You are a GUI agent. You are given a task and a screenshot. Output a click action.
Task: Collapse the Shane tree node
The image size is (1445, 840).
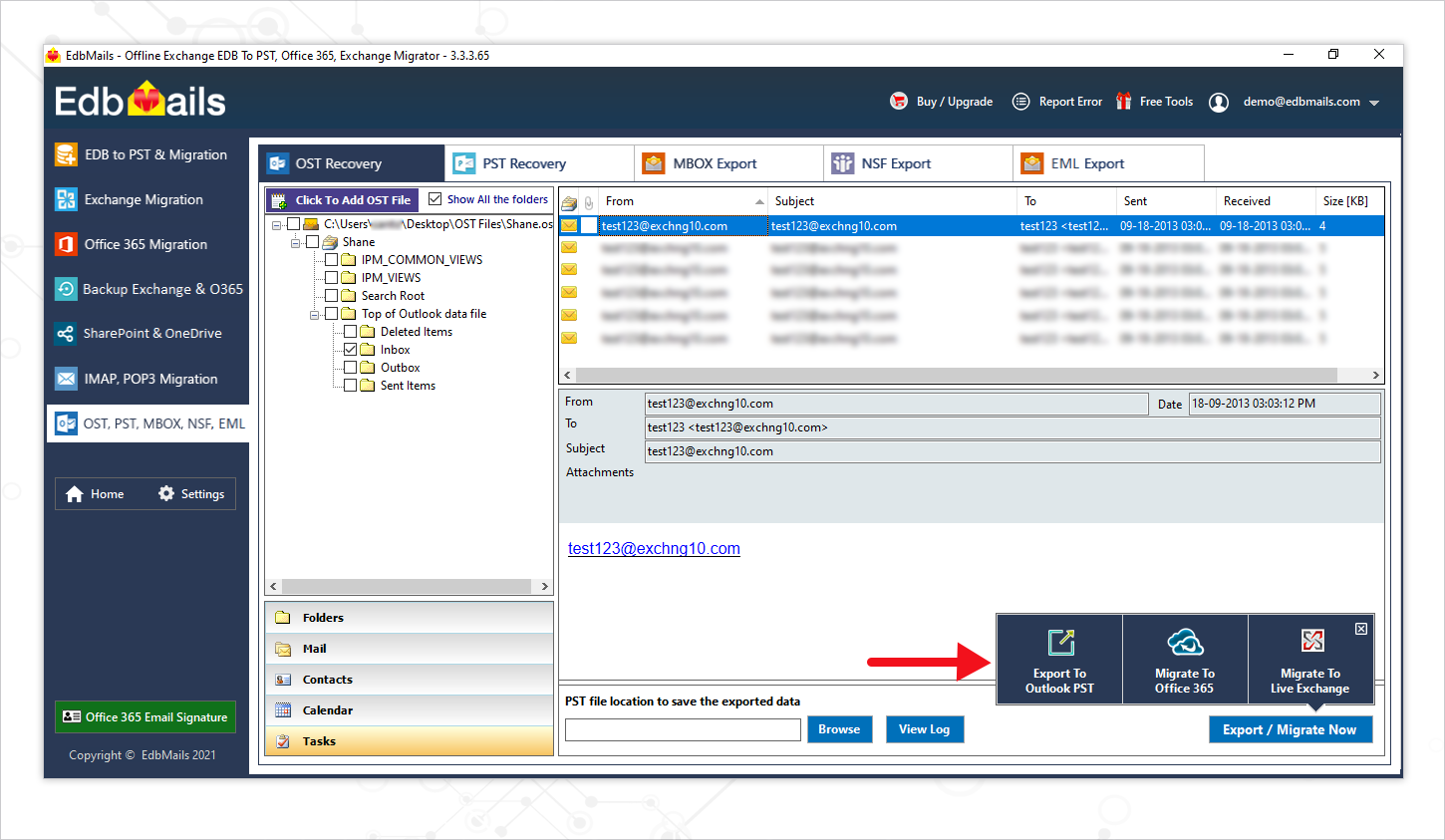pos(295,243)
